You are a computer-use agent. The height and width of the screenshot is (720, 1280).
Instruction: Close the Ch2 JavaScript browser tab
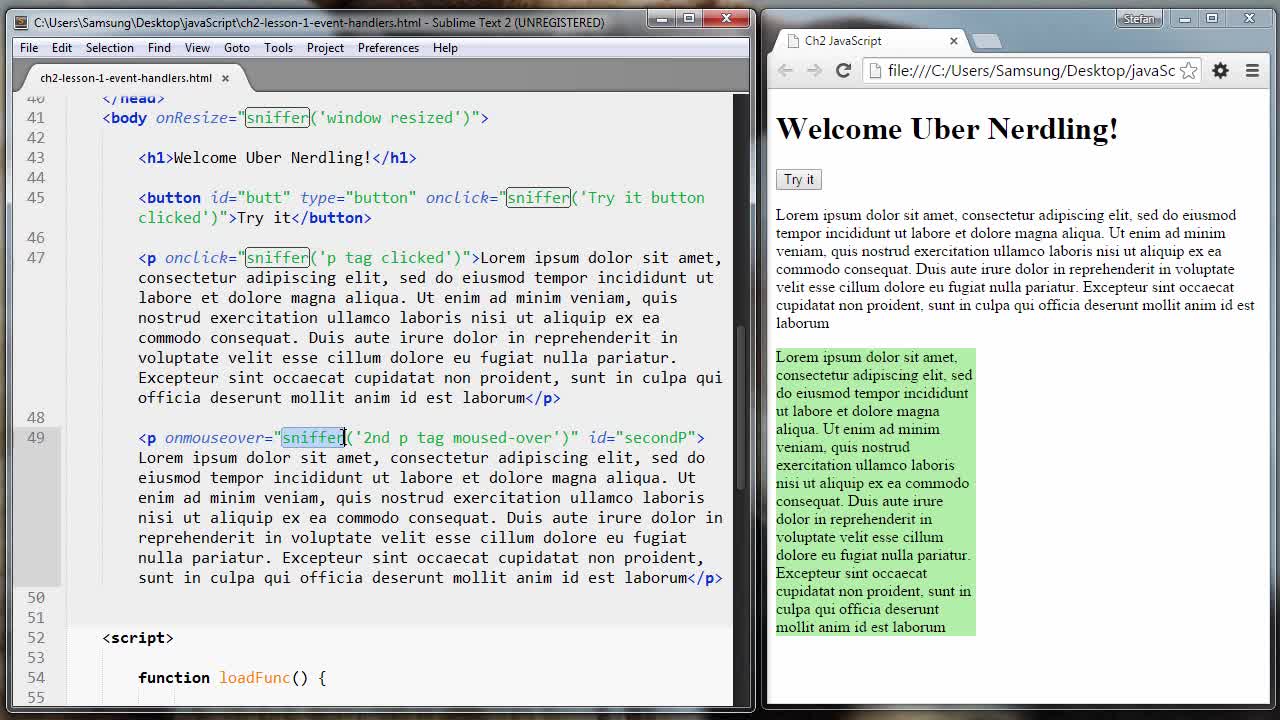[x=953, y=41]
